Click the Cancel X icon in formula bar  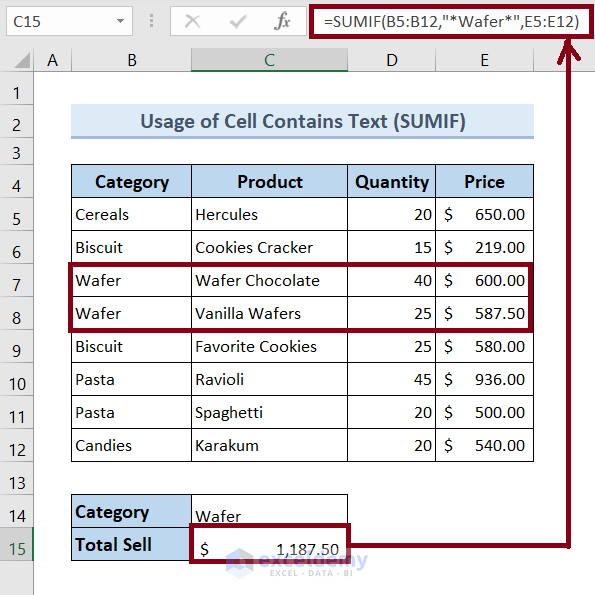click(x=192, y=21)
